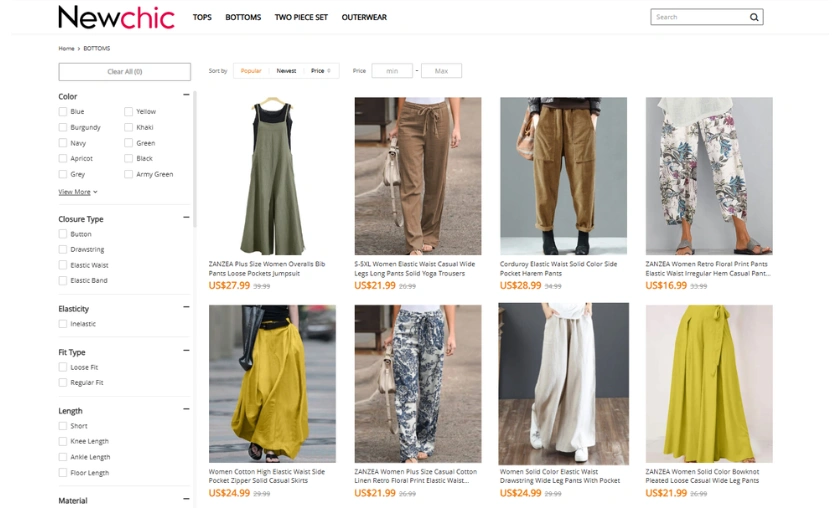This screenshot has height=508, width=840.
Task: Go to Home breadcrumb link
Action: pos(66,48)
